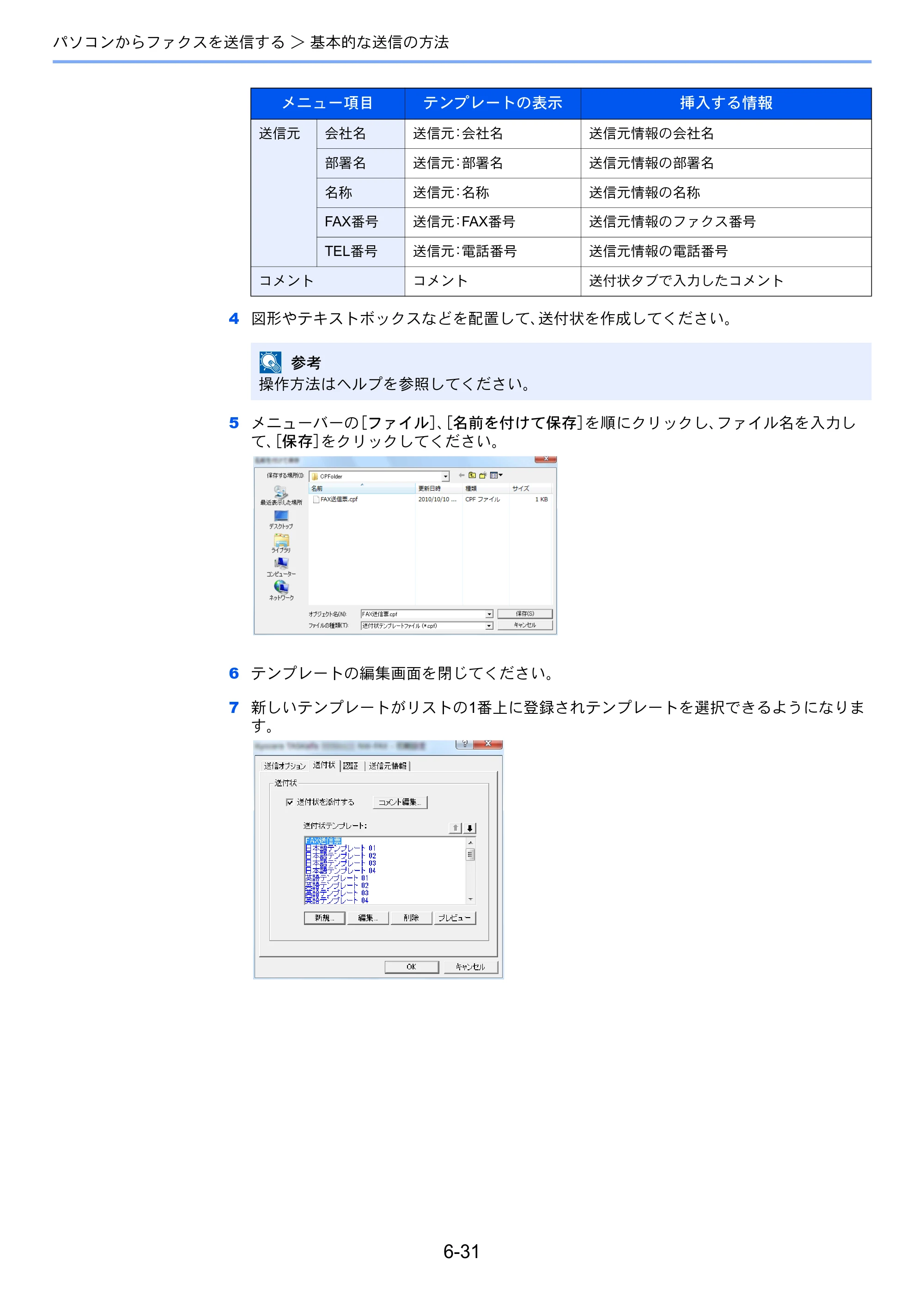
Task: Select ライブラリ in the places bar
Action: coord(281,543)
